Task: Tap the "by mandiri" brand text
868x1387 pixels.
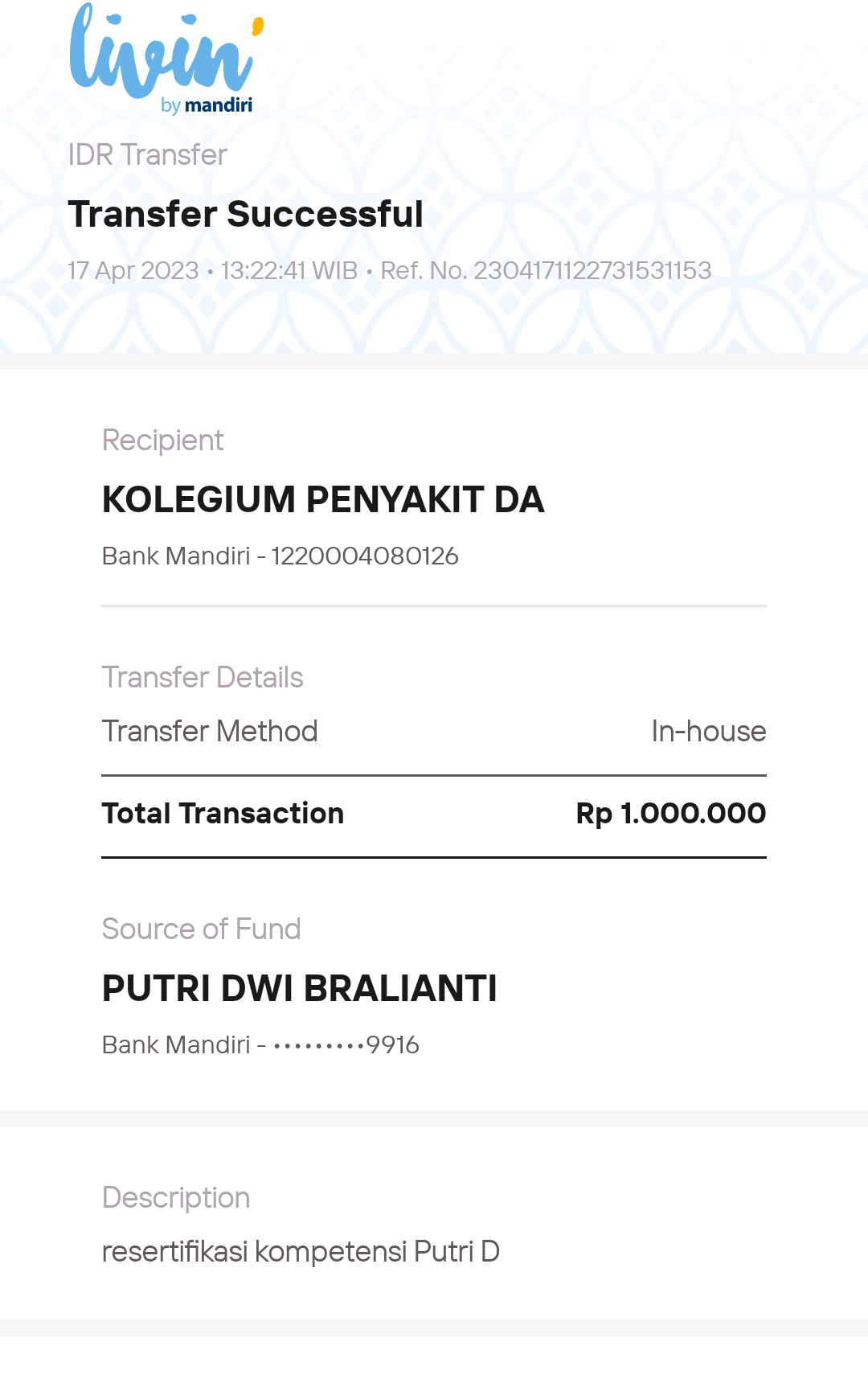Action: [207, 105]
